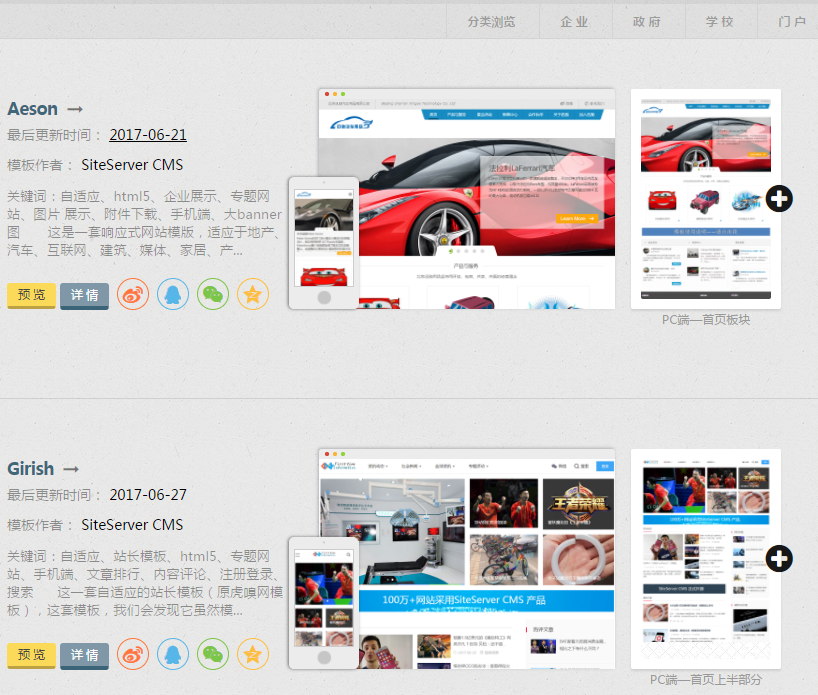Share Aeson template to Weibo
This screenshot has width=818, height=695.
point(133,294)
